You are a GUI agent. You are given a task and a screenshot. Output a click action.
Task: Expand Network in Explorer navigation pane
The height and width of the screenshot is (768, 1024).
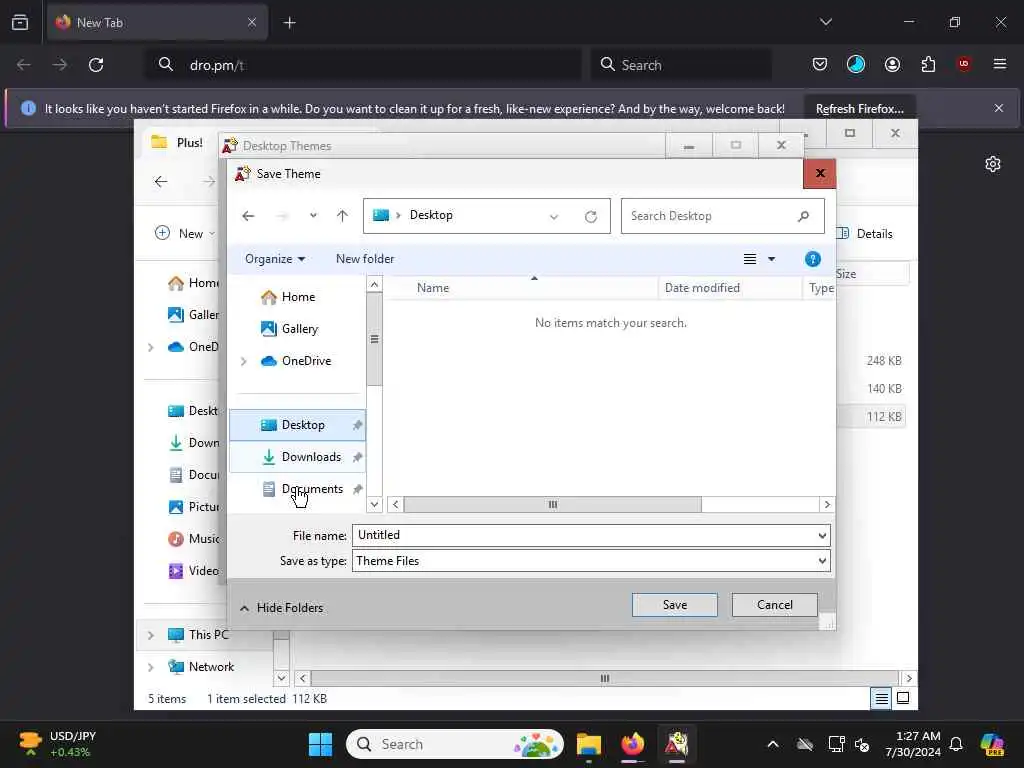[x=151, y=667]
